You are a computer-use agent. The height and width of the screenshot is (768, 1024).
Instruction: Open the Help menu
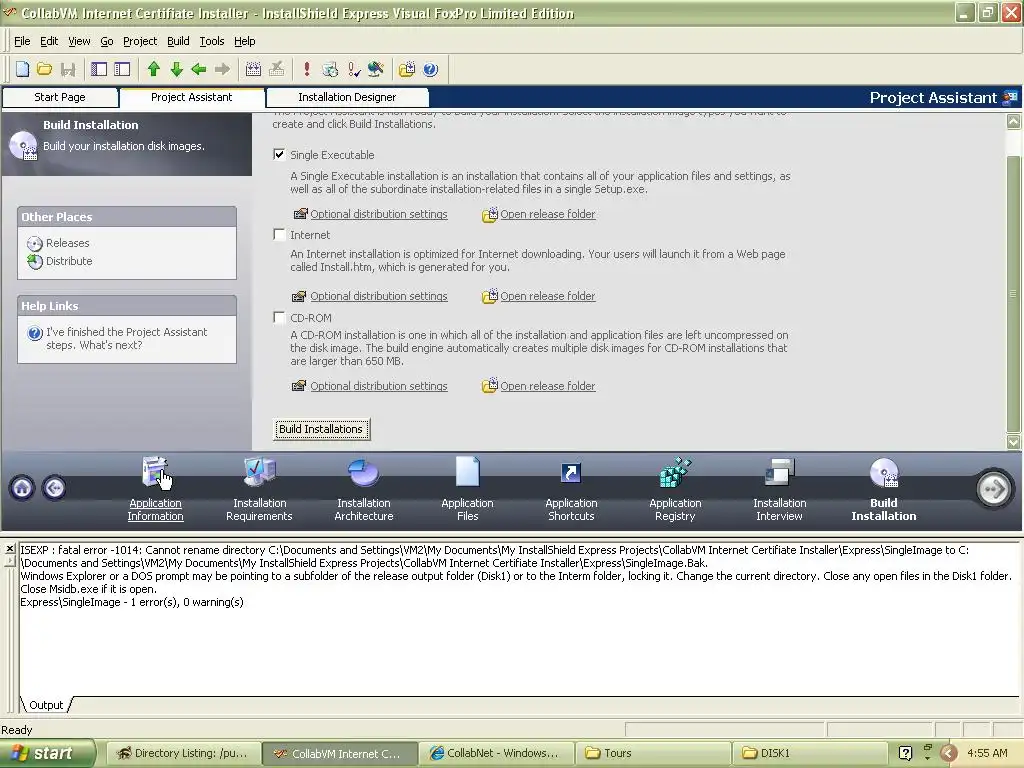pos(245,41)
